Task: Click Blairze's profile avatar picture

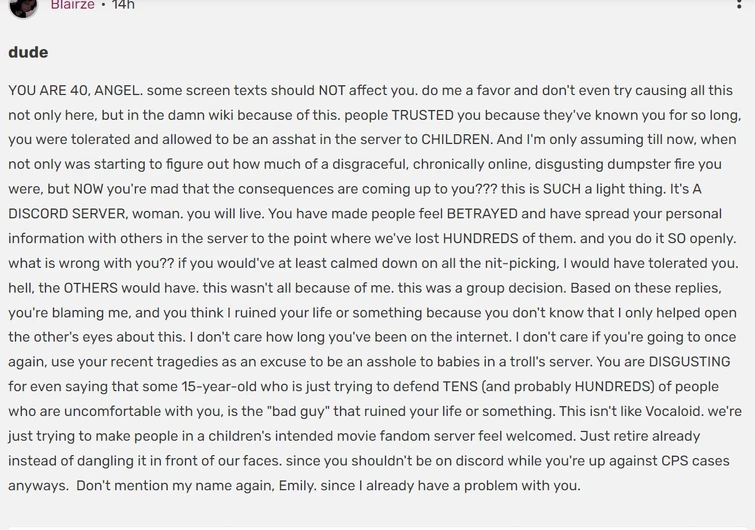Action: 23,7
